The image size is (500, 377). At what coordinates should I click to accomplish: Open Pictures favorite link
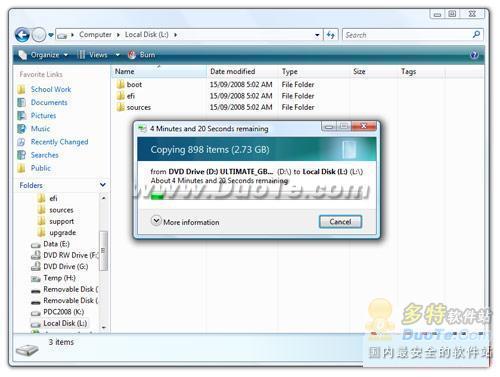(x=43, y=116)
